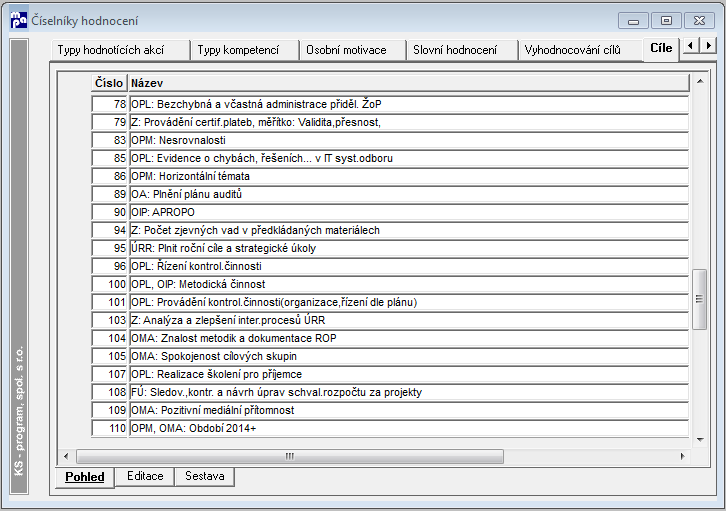Image resolution: width=726 pixels, height=511 pixels.
Task: Select ÚRR: Plnit roční cíle row
Action: click(390, 249)
